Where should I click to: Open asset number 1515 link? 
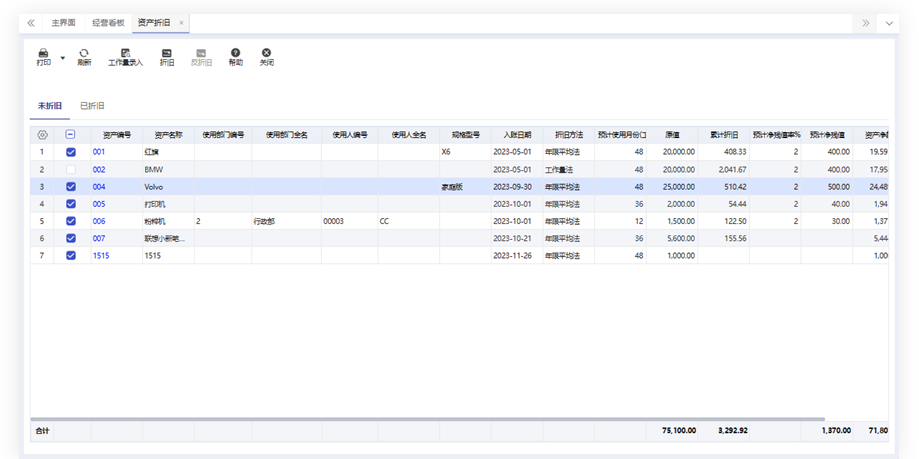[101, 255]
